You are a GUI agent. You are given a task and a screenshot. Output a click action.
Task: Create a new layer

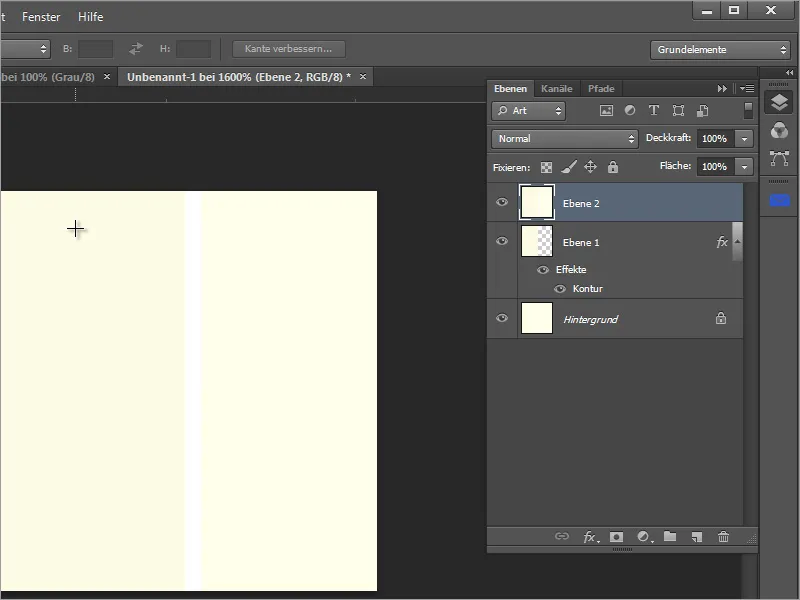tap(697, 537)
